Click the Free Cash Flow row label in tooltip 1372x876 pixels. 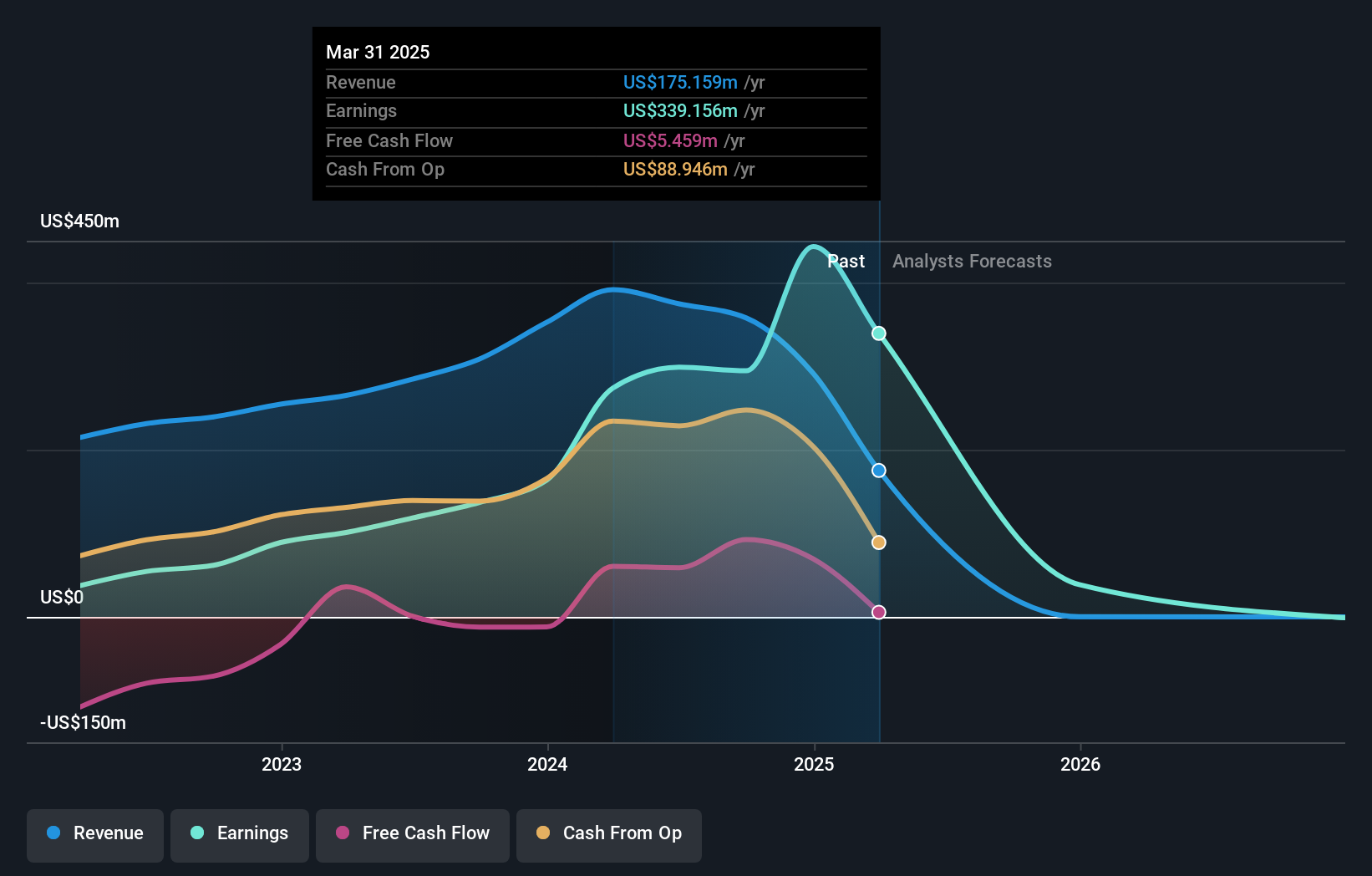point(389,140)
